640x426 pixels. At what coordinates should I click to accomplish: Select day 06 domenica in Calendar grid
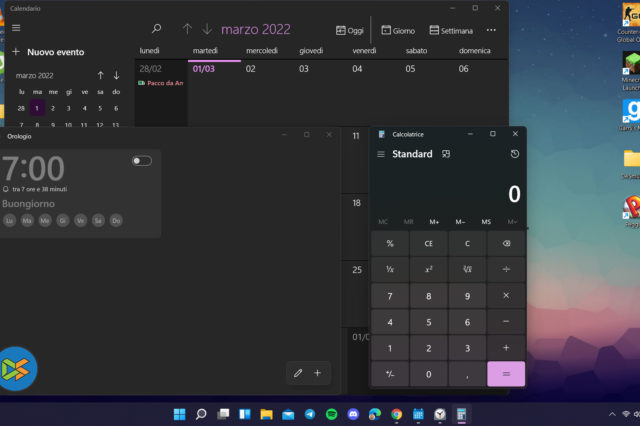click(x=481, y=93)
